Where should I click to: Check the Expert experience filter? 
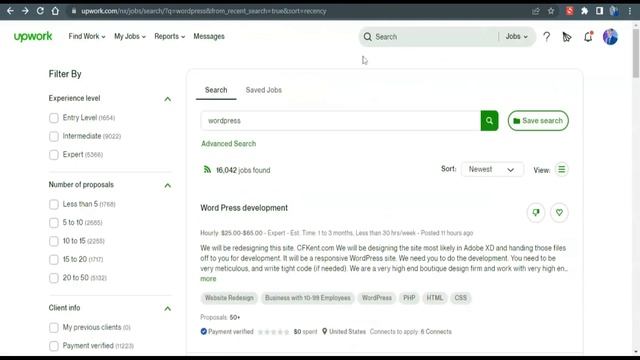point(53,155)
